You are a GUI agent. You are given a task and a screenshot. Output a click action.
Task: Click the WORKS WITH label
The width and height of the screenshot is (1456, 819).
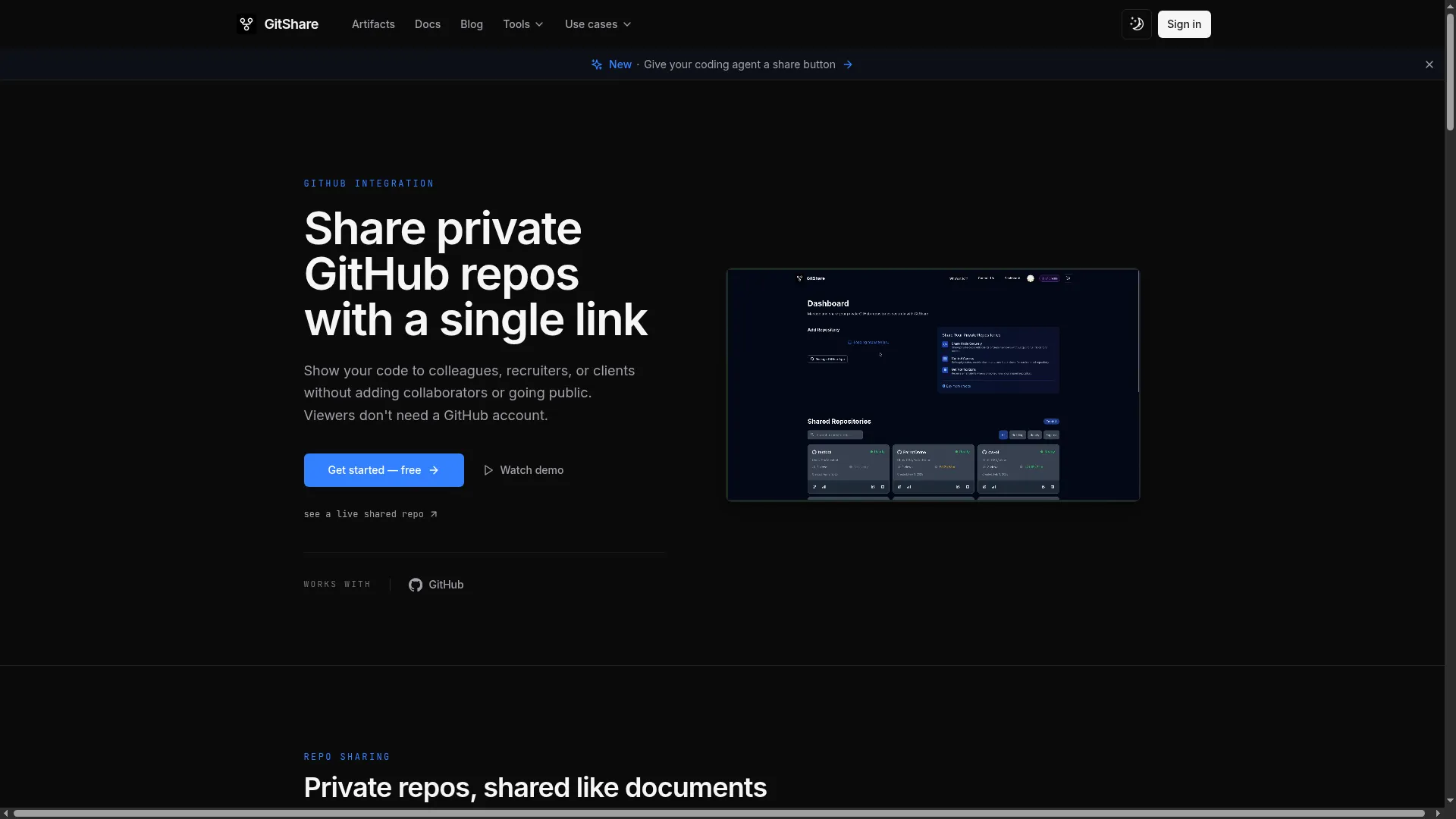pyautogui.click(x=337, y=585)
